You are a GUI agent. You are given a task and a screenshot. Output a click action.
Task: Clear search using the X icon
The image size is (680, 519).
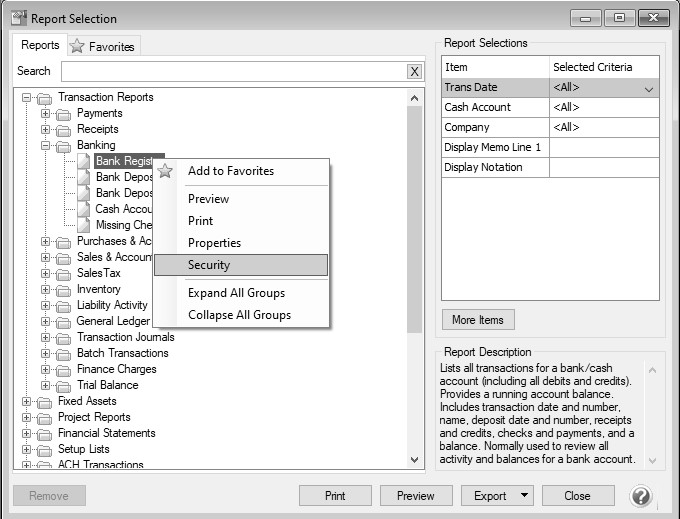pos(414,71)
